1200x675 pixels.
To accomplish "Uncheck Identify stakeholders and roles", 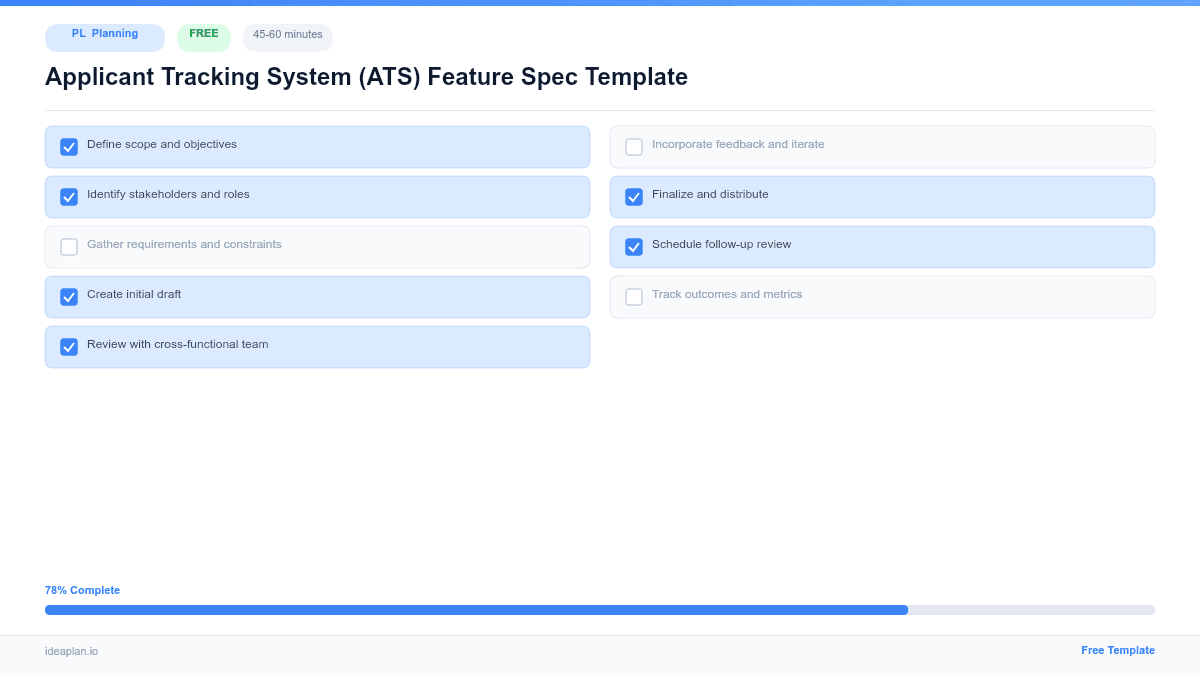I will point(69,196).
